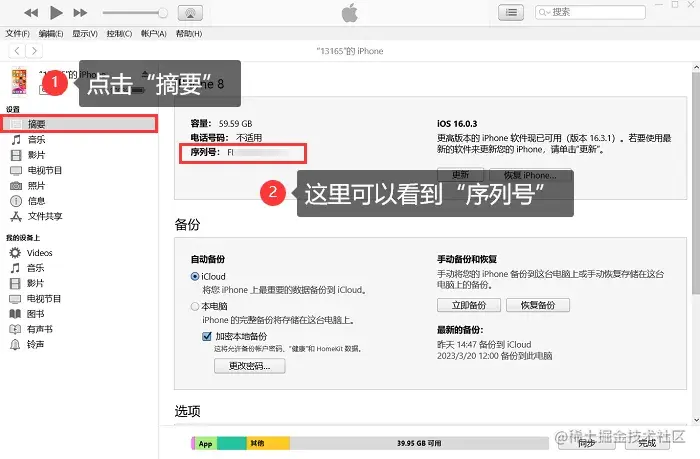This screenshot has width=700, height=459.
Task: Click the 同步 sync button
Action: (586, 443)
